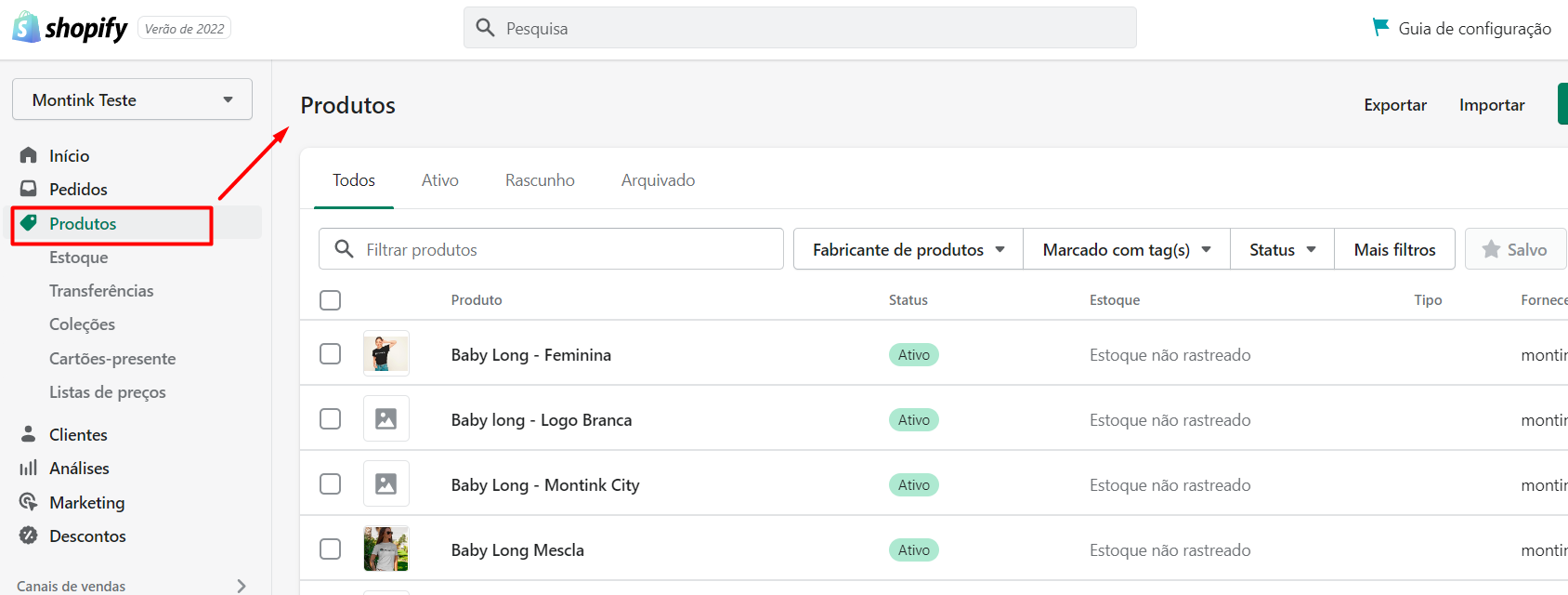Click the Produto column header
This screenshot has height=595, width=1568.
coord(477,299)
